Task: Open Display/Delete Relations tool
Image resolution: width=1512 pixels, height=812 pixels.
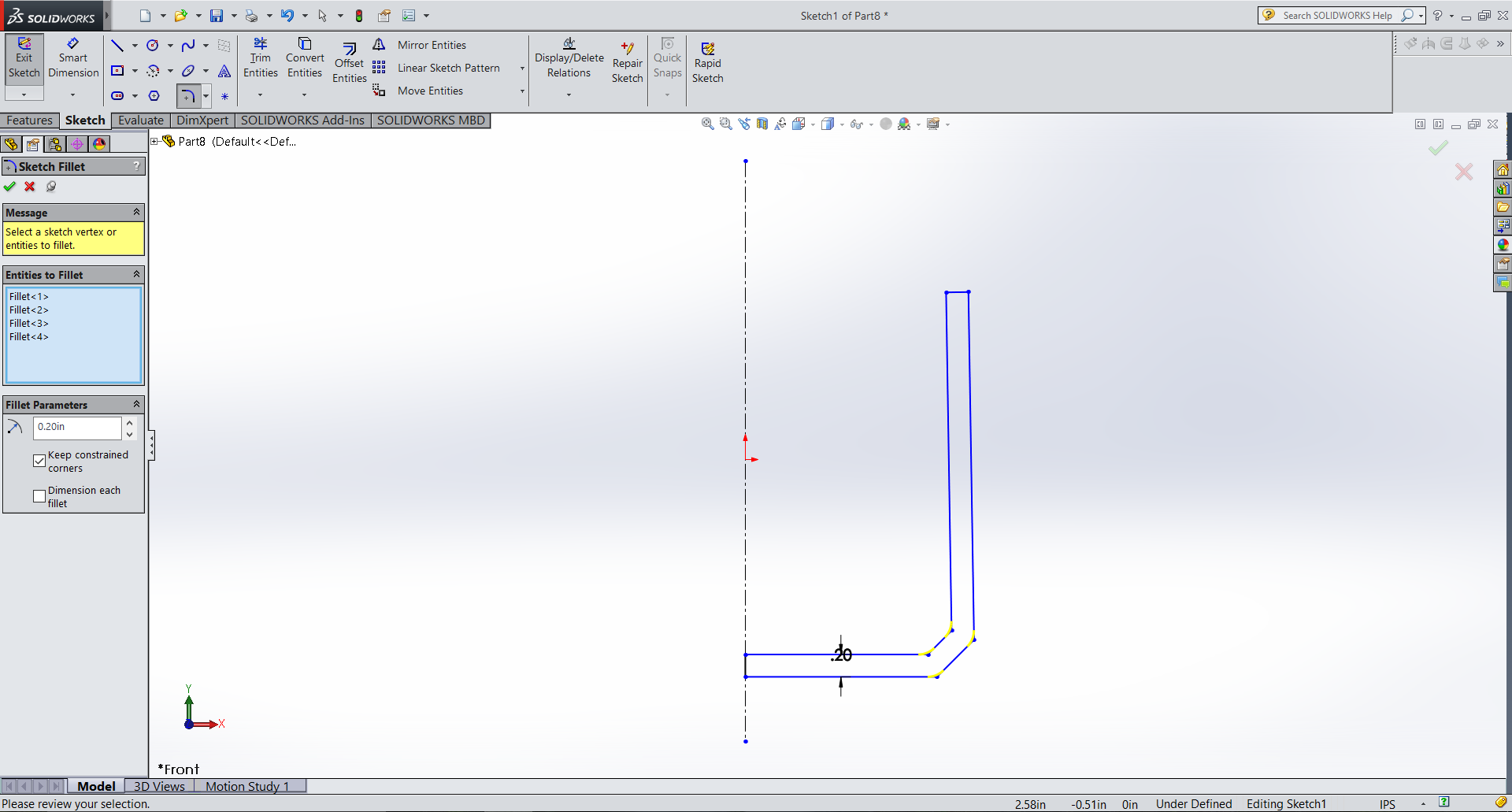Action: click(569, 57)
